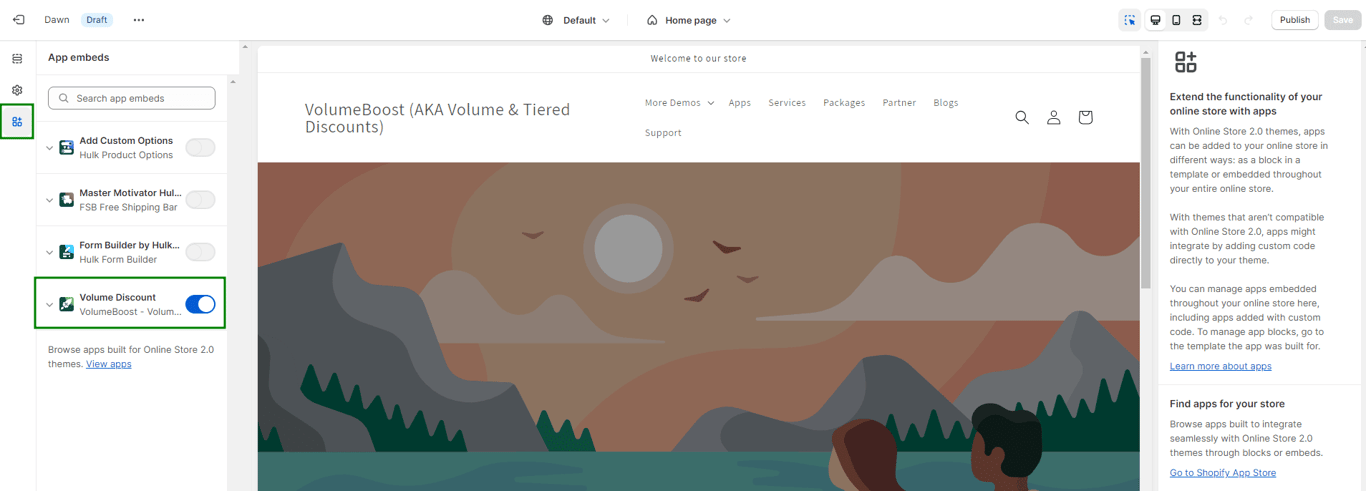The height and width of the screenshot is (491, 1366).
Task: Enable the Add Custom Options toggle
Action: click(200, 148)
